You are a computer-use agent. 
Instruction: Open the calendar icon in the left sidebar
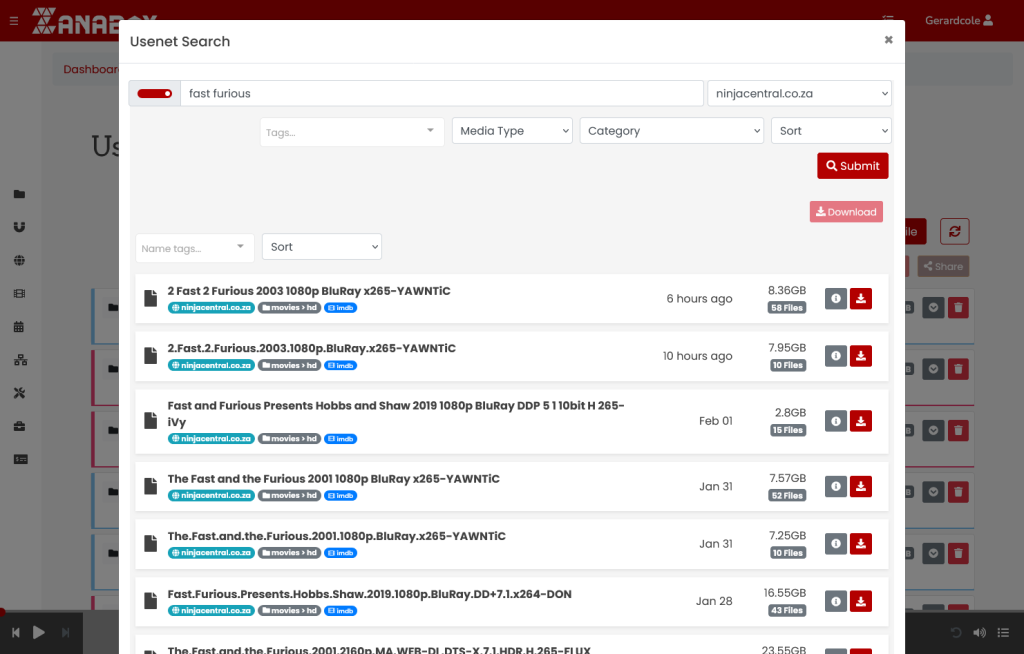pos(19,327)
